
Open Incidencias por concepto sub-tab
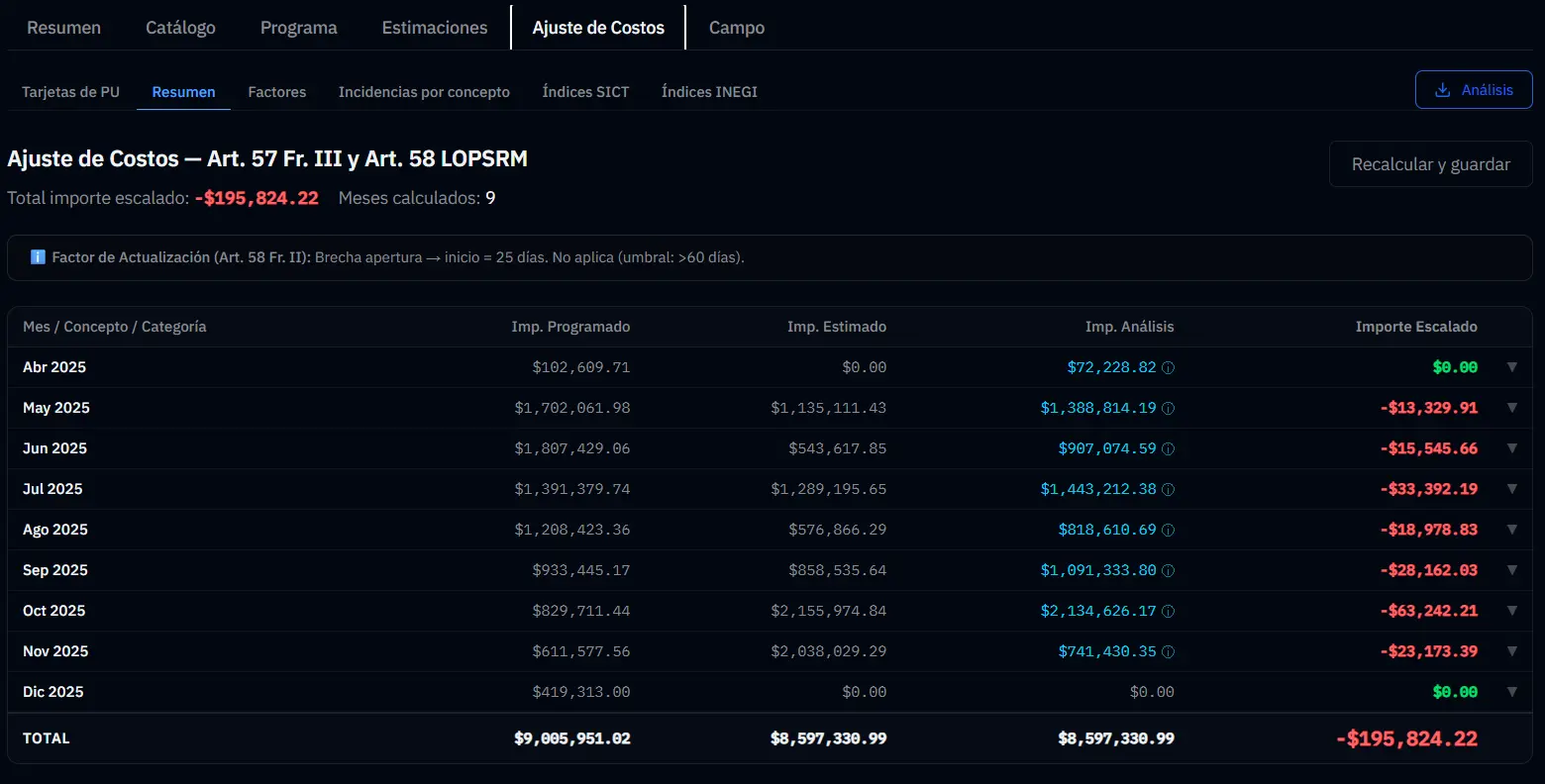pyautogui.click(x=424, y=92)
